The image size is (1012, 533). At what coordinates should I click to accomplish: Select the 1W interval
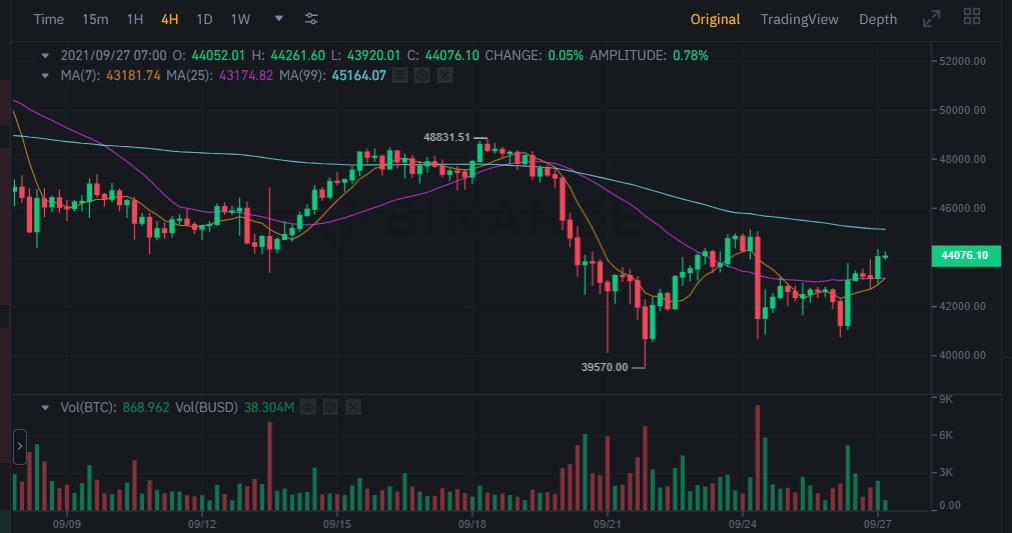tap(240, 19)
